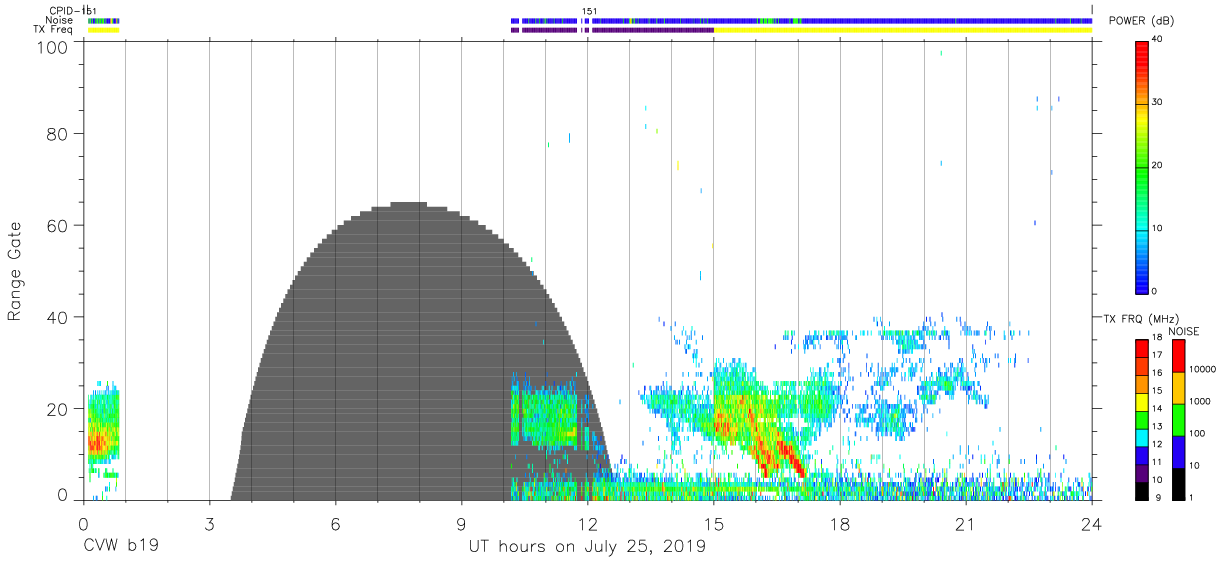Click the x-axis tick label '0'

point(83,523)
